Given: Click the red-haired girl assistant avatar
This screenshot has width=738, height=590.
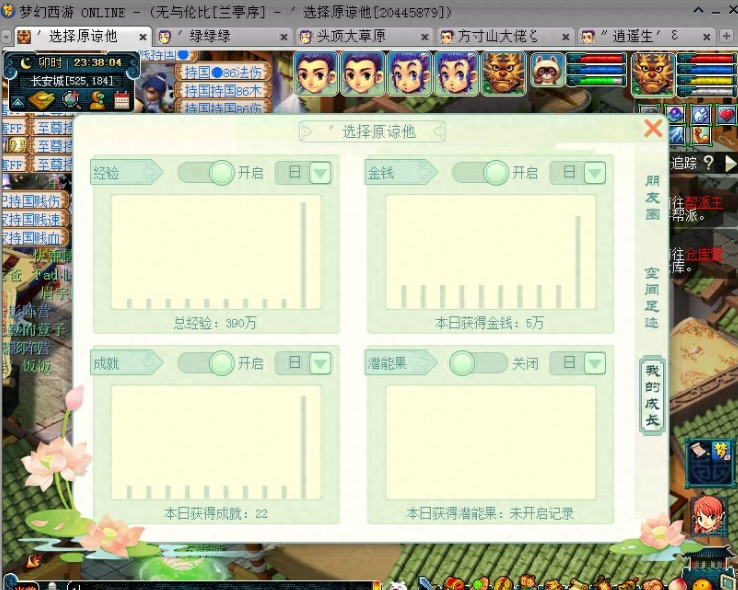Looking at the screenshot, I should coord(709,515).
